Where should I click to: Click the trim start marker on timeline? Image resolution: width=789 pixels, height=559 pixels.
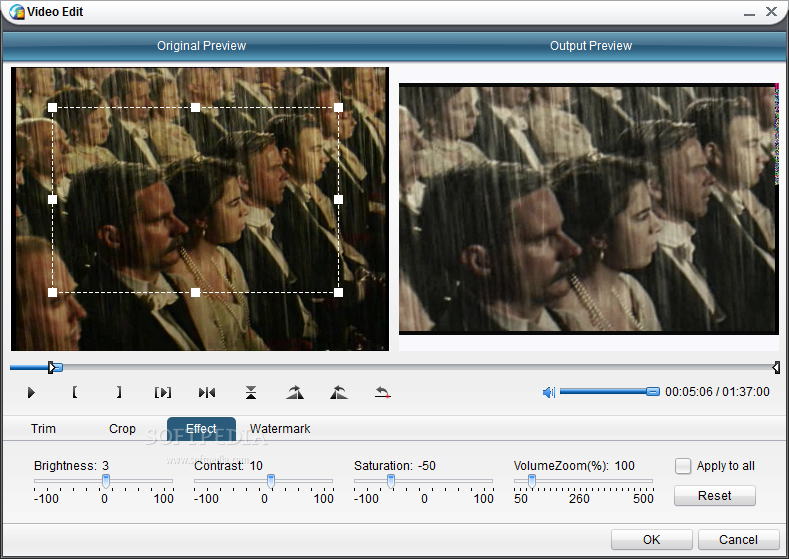coord(51,368)
